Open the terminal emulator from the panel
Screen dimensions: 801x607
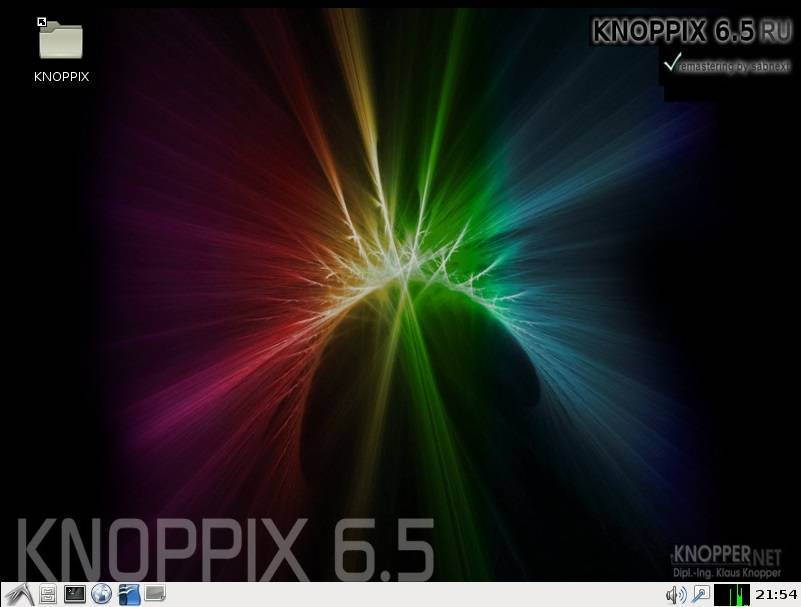75,594
